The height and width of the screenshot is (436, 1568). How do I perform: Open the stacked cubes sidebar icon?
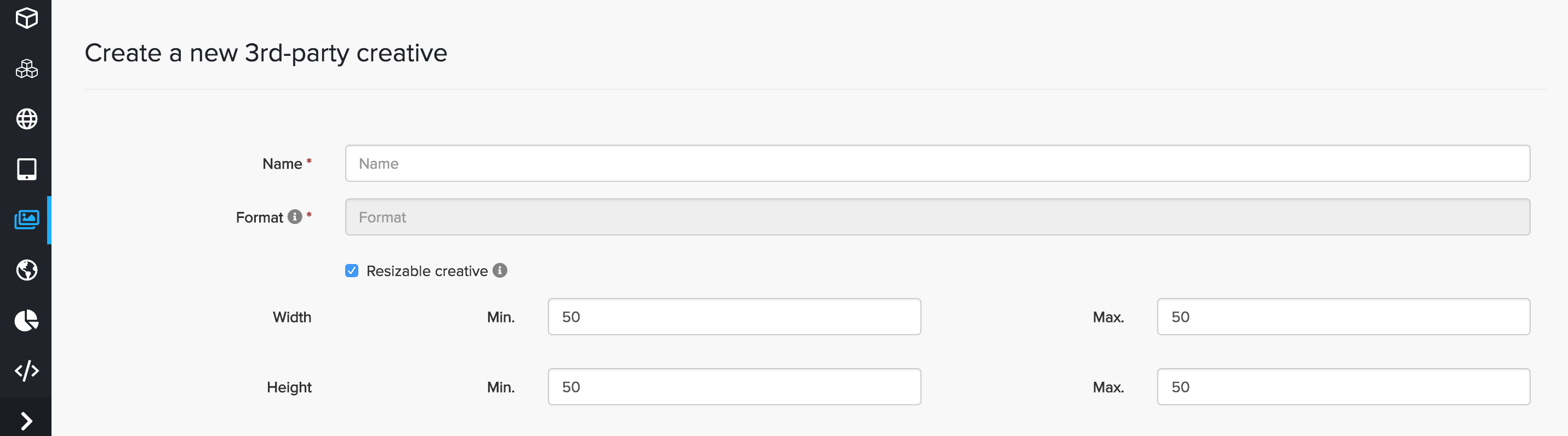26,69
